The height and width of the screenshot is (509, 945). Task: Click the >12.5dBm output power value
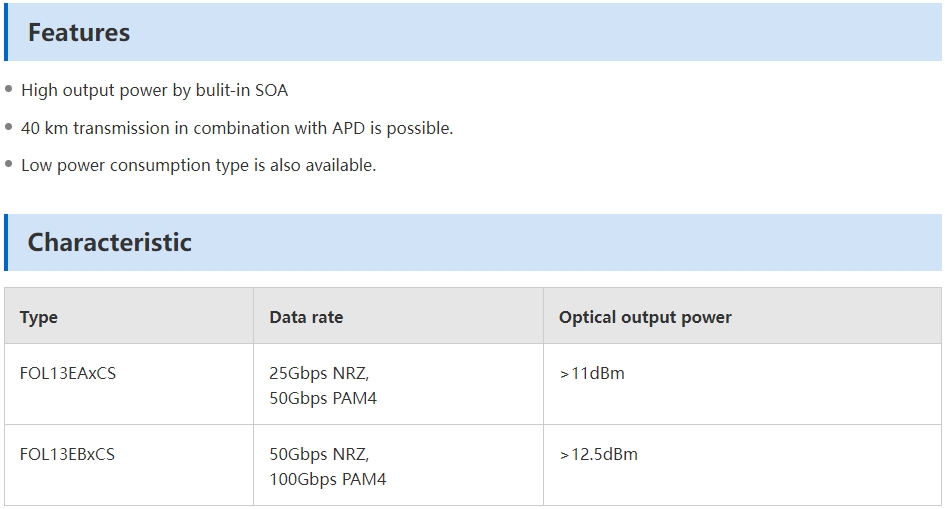point(599,454)
